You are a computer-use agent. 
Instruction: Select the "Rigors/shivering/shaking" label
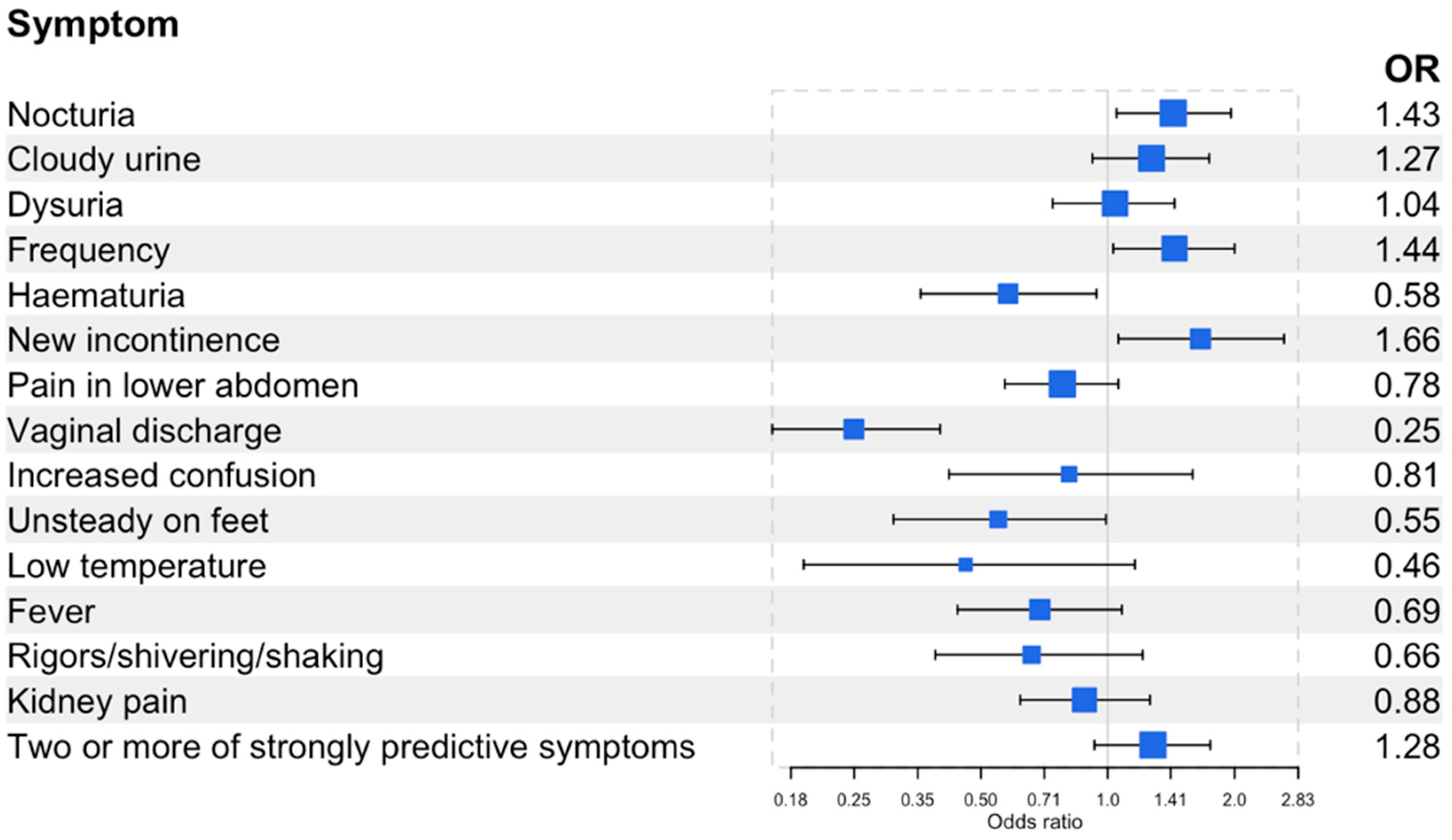[195, 656]
